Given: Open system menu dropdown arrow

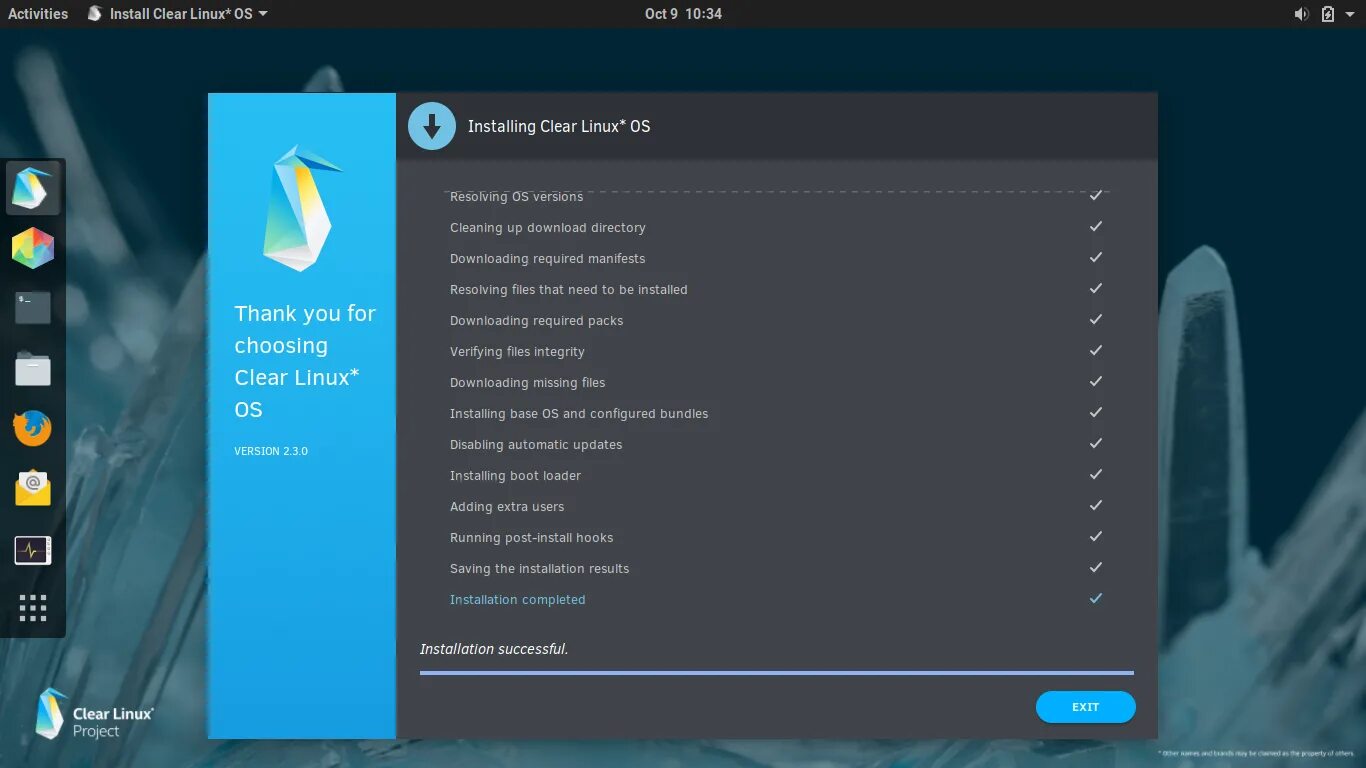Looking at the screenshot, I should (x=1352, y=14).
